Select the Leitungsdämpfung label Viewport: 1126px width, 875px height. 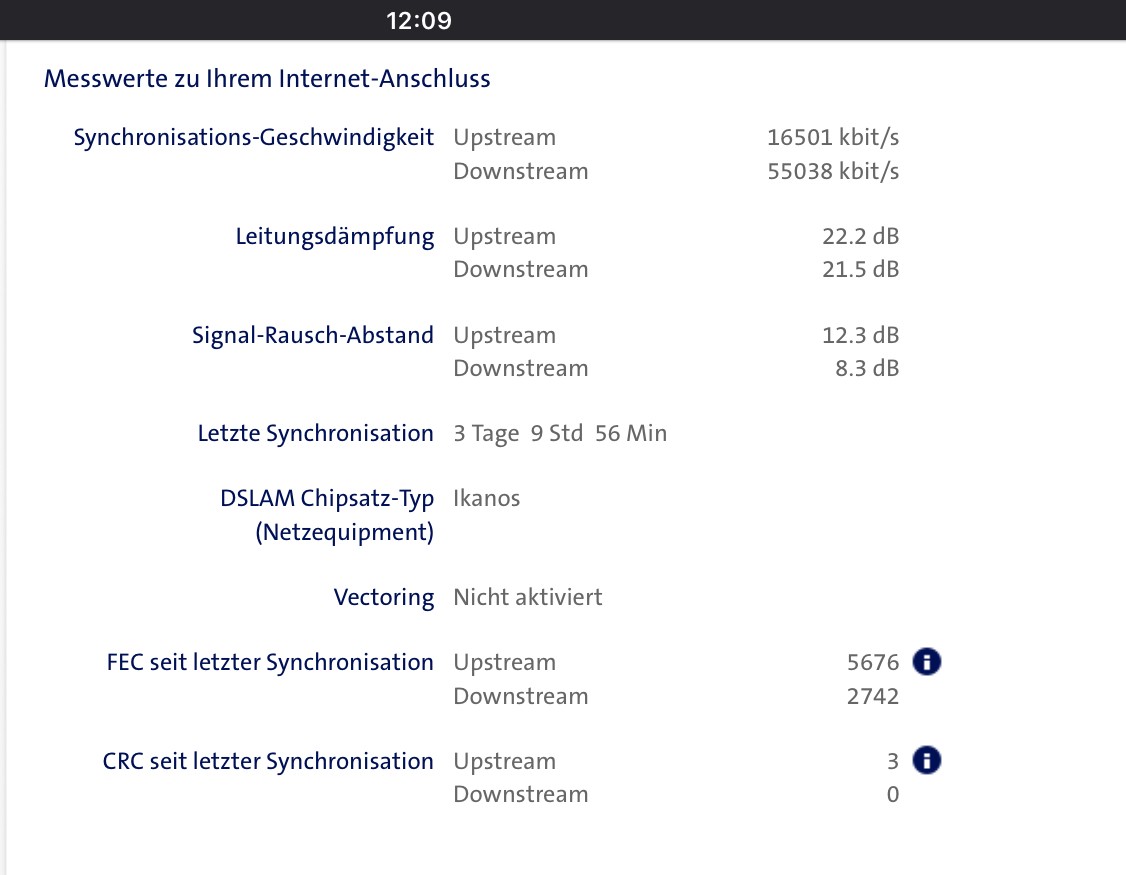[335, 236]
